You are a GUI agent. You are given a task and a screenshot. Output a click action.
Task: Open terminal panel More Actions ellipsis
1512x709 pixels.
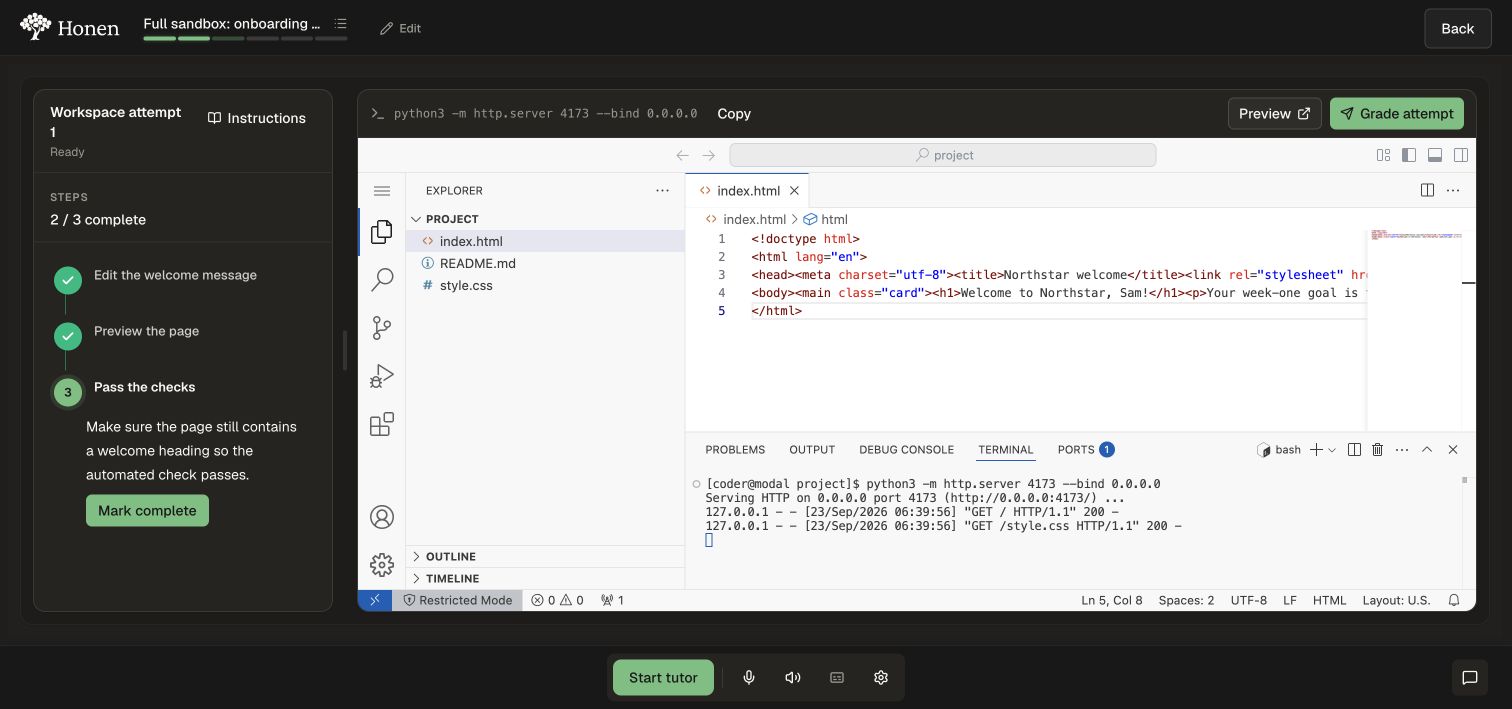click(x=1402, y=450)
